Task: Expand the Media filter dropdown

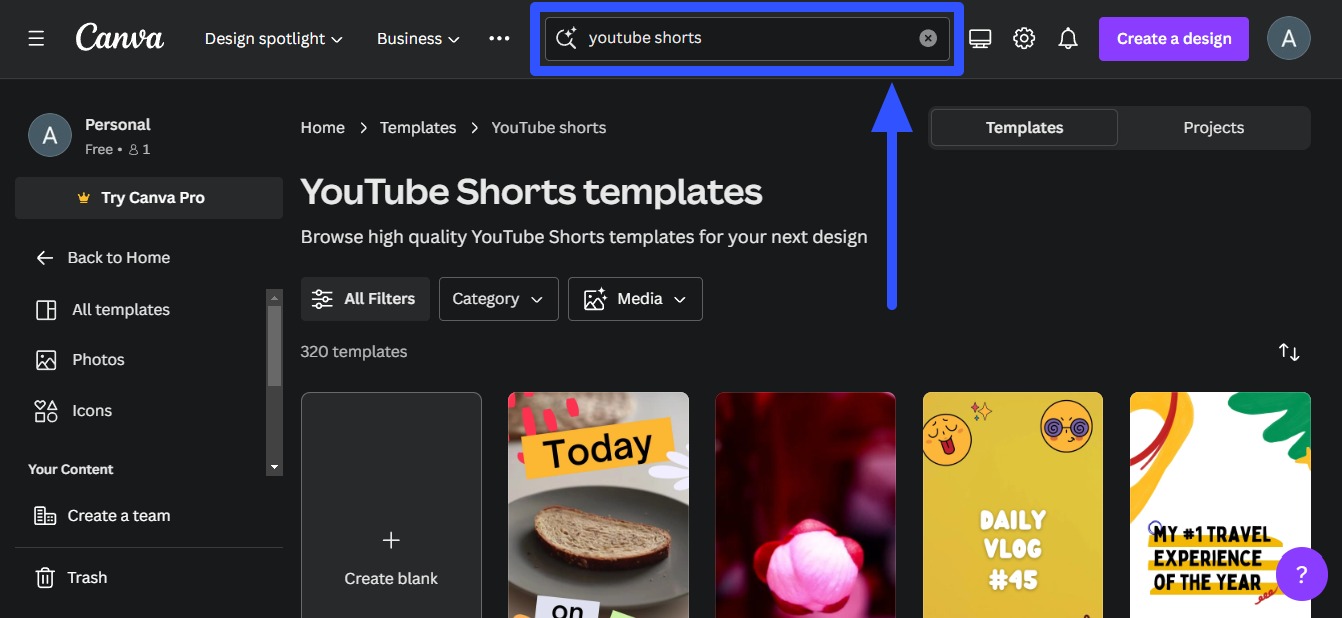Action: [635, 298]
